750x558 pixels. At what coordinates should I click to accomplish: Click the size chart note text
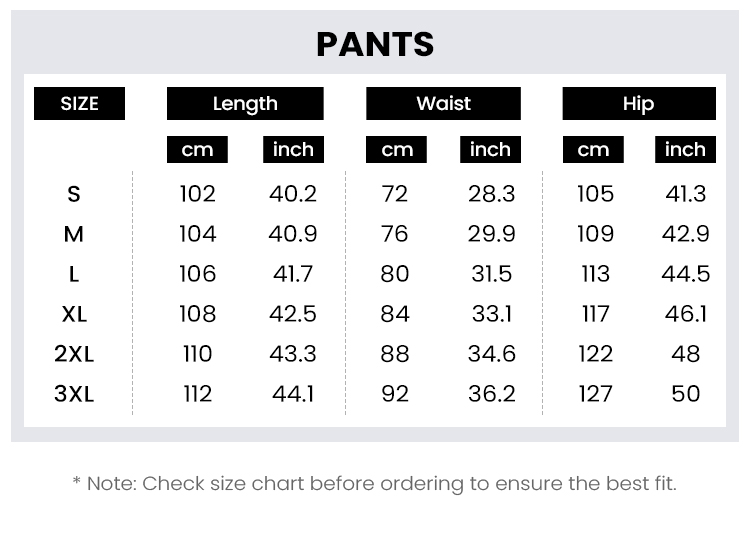375,484
